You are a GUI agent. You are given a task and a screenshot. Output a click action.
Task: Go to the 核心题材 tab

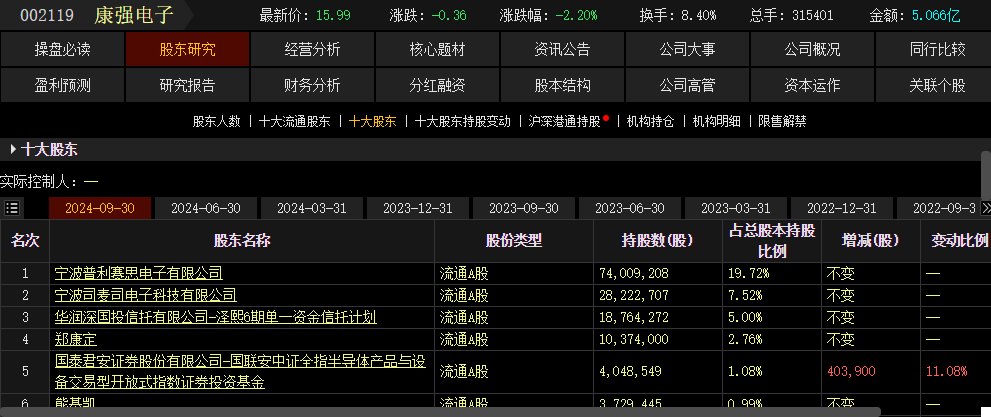[437, 49]
